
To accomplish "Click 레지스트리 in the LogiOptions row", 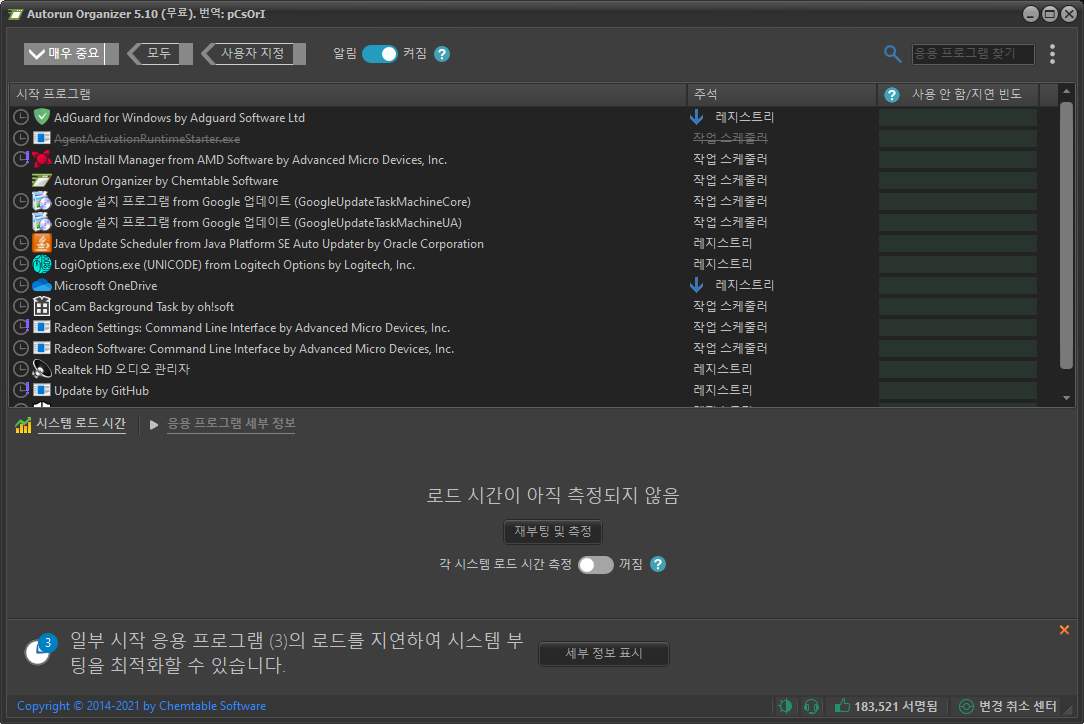I will pyautogui.click(x=722, y=264).
